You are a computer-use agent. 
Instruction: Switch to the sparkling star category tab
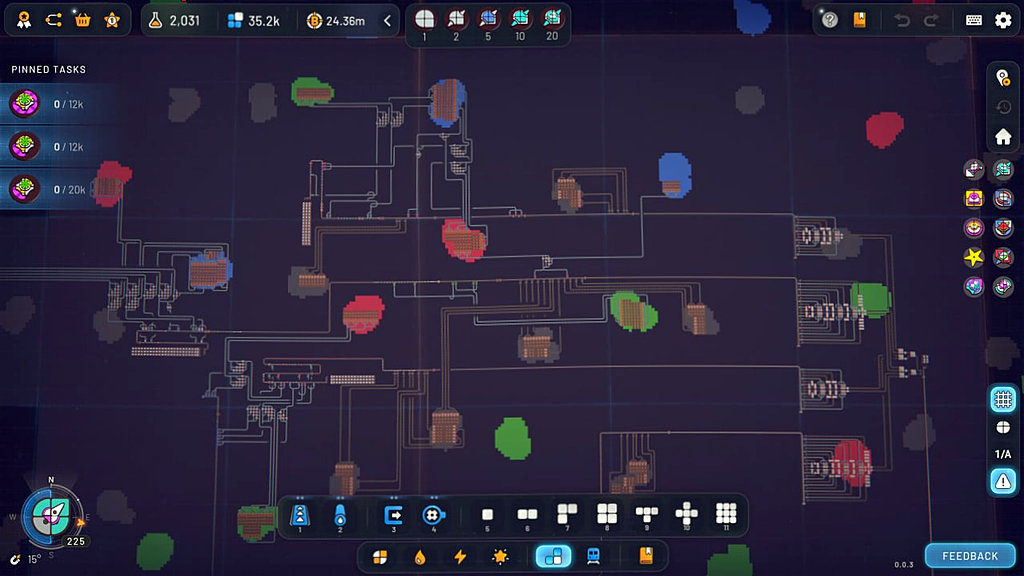[x=500, y=556]
